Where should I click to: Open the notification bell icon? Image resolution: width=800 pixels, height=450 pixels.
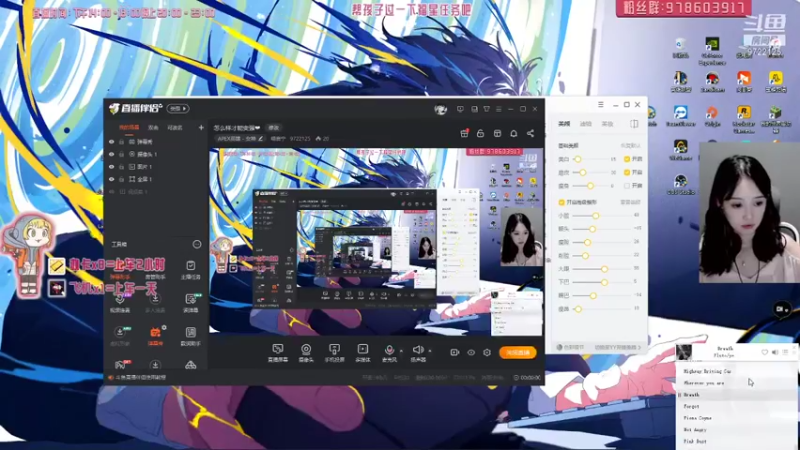(x=514, y=133)
